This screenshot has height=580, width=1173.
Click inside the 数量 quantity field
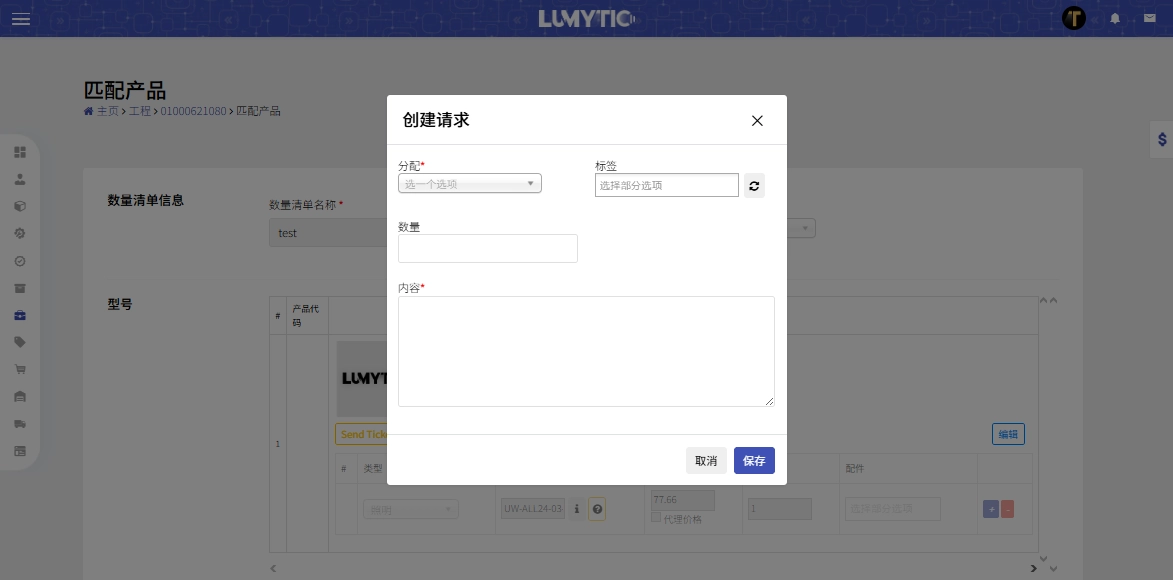point(488,248)
